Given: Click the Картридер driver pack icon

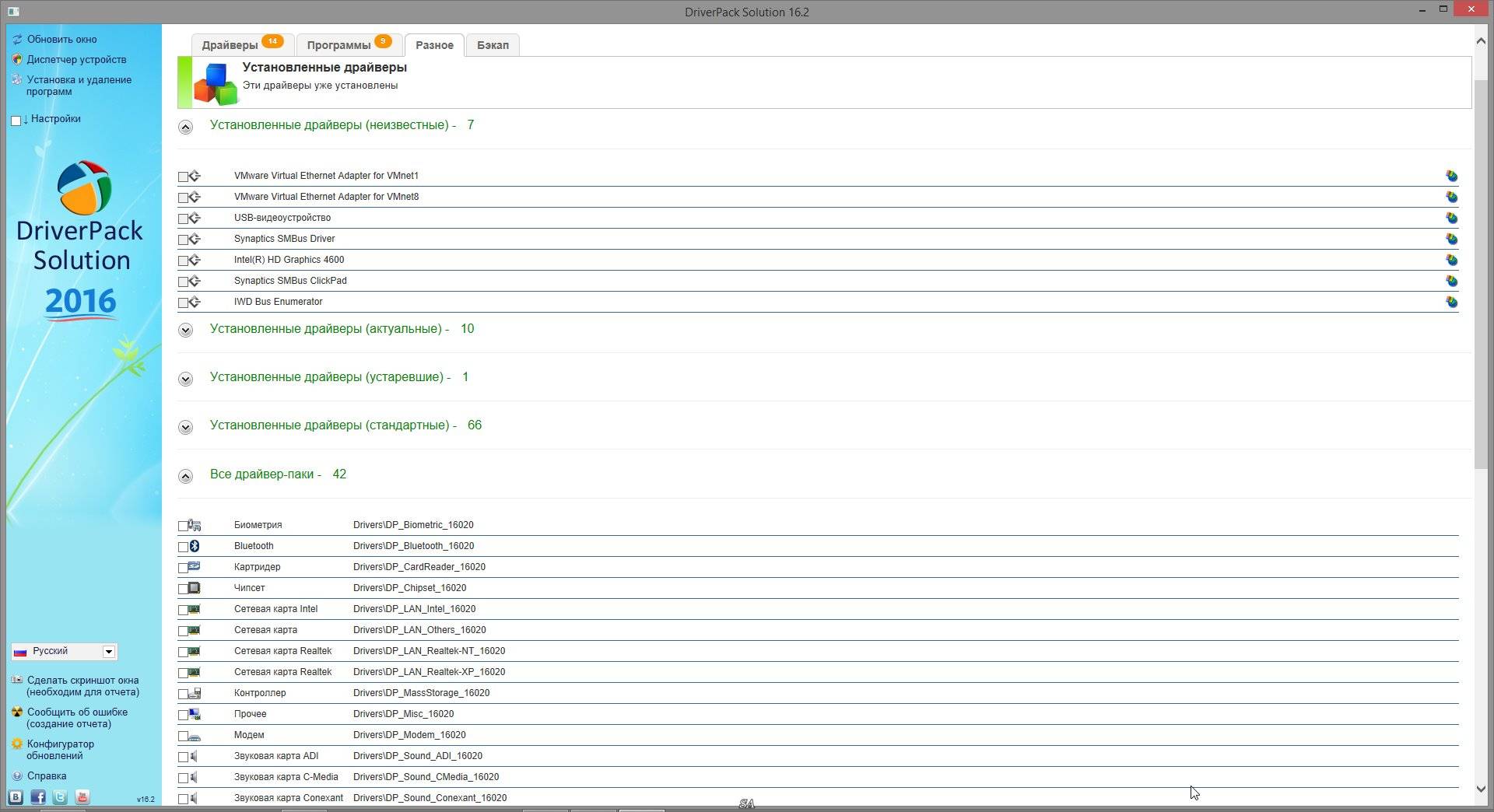Looking at the screenshot, I should click(195, 567).
